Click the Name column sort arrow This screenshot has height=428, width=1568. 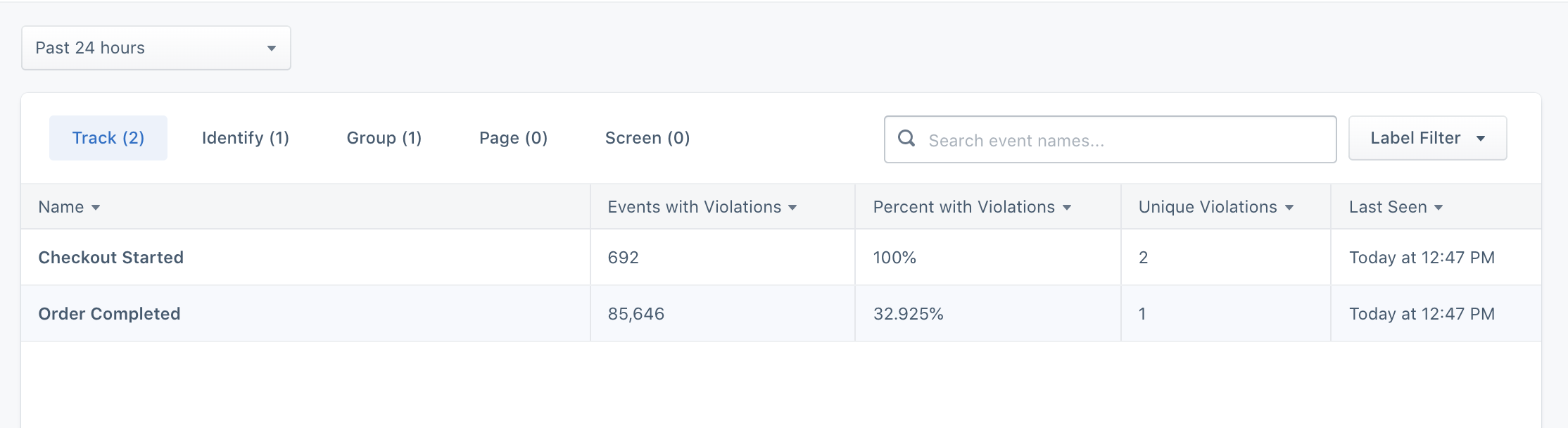pos(96,208)
